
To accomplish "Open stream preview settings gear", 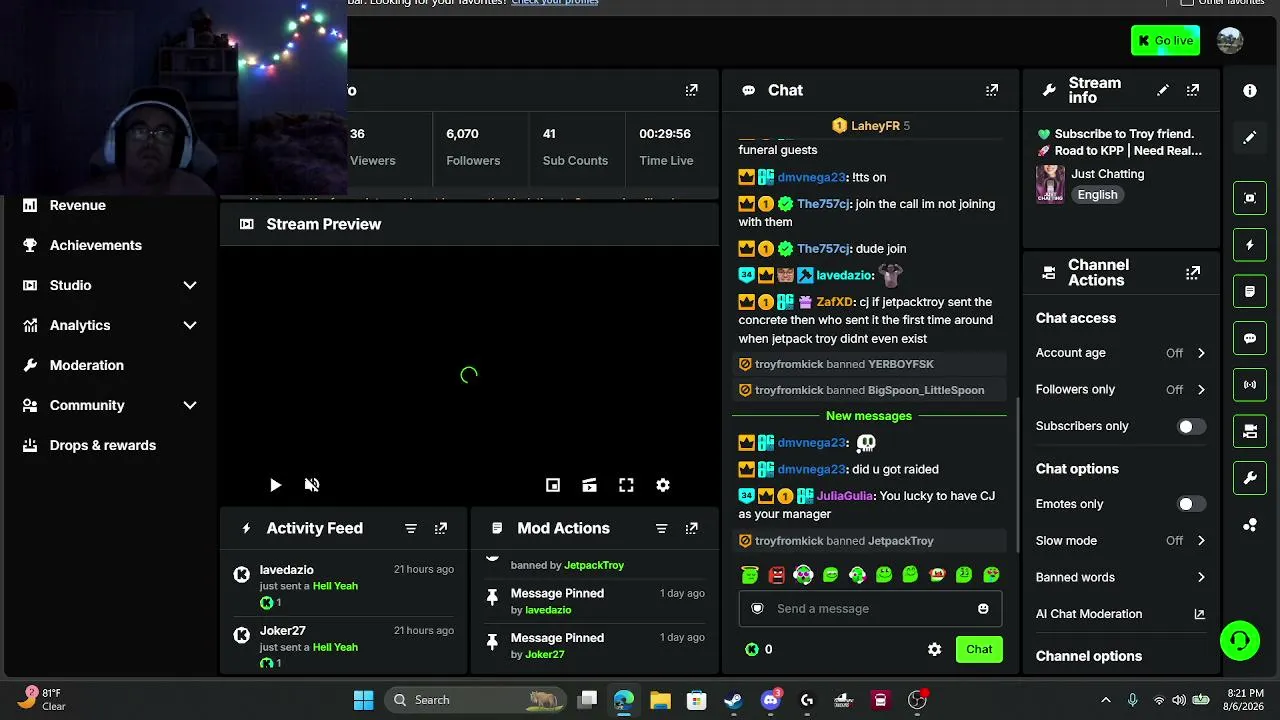I will coord(663,485).
